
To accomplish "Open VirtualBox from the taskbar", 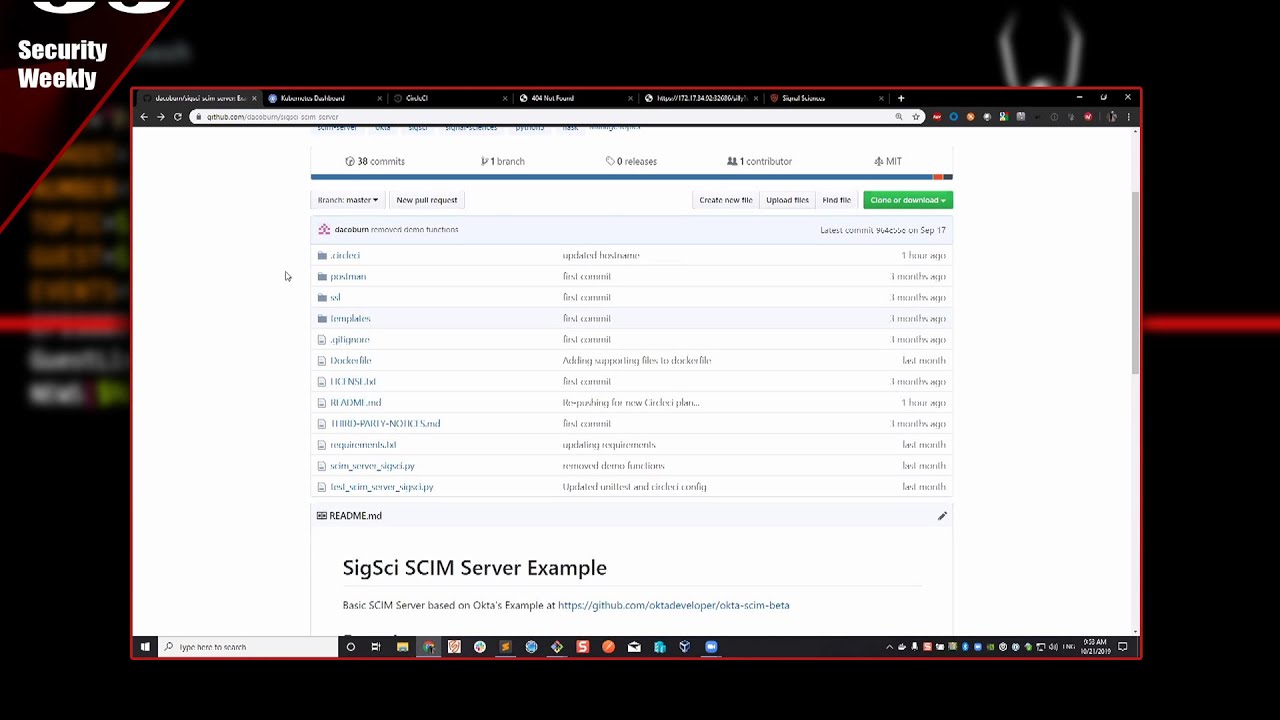I will [685, 647].
